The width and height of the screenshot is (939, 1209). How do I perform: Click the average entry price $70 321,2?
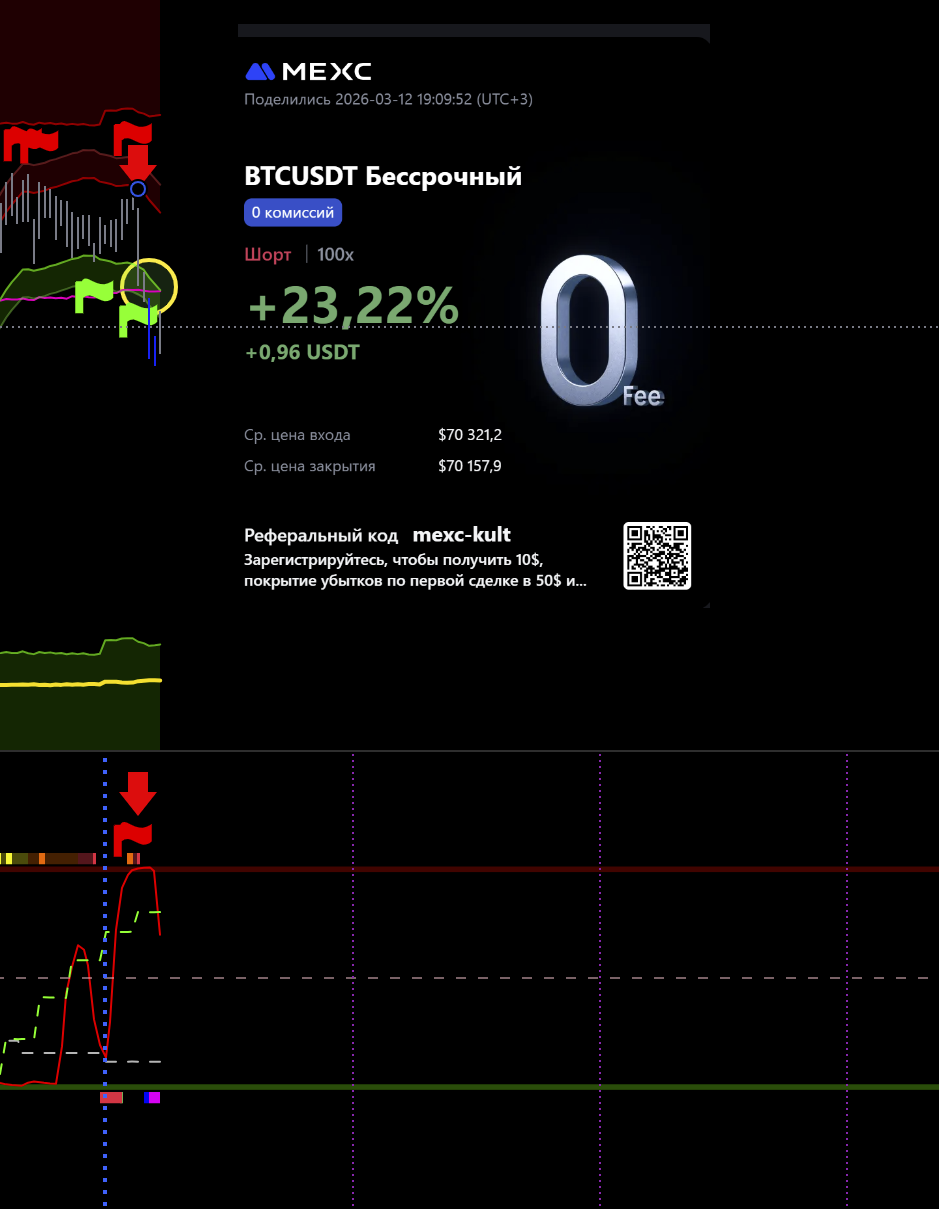(470, 435)
